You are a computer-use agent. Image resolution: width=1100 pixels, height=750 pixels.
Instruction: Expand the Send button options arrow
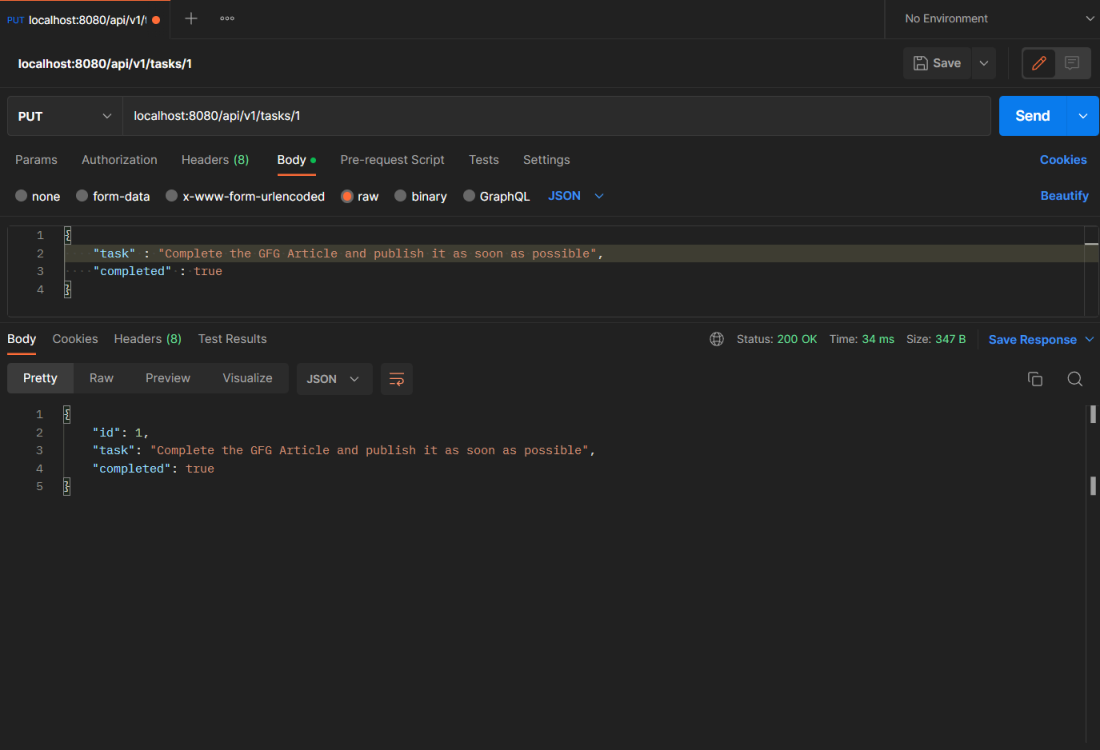(1083, 116)
